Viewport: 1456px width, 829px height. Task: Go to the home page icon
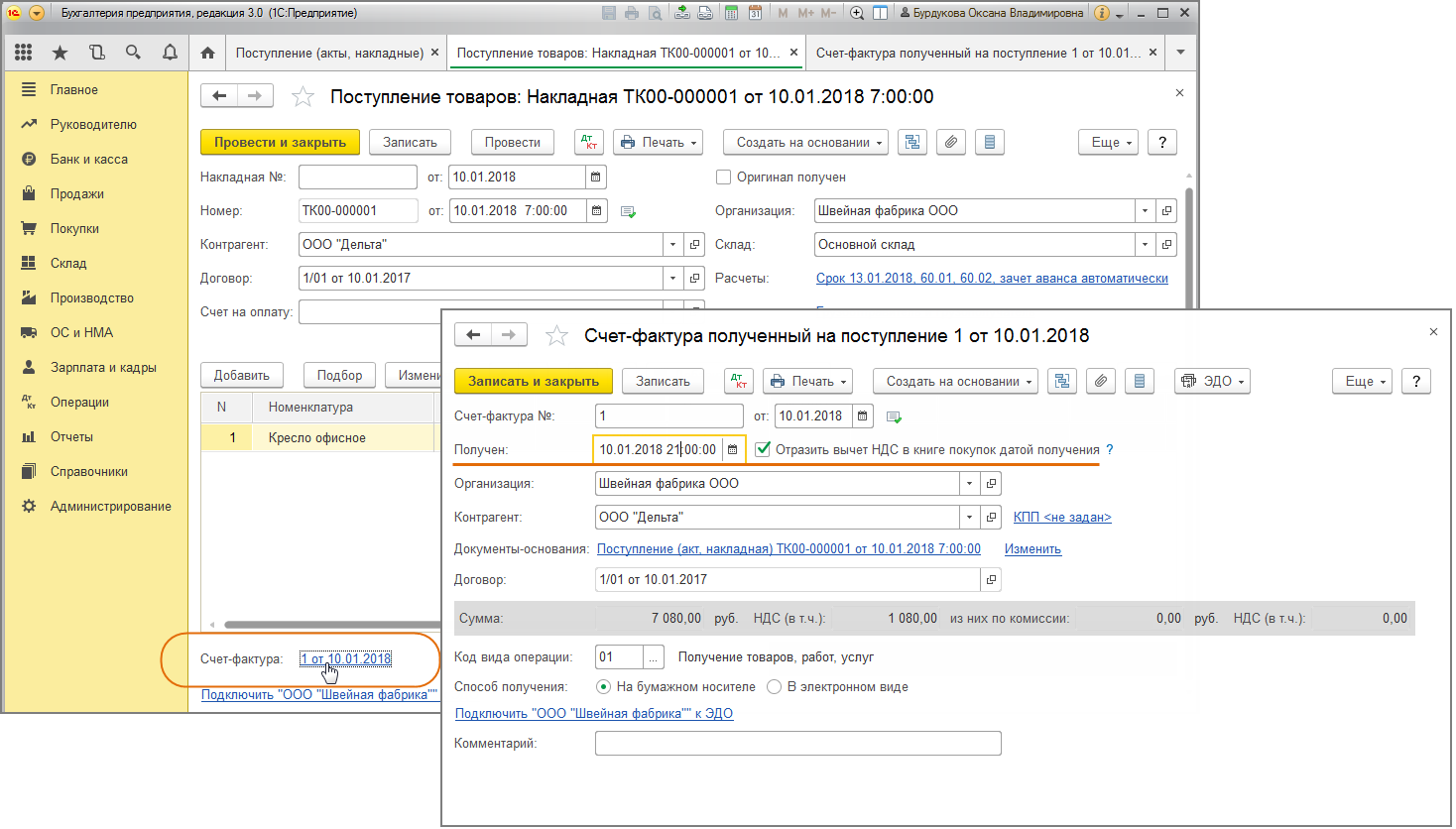pos(207,53)
